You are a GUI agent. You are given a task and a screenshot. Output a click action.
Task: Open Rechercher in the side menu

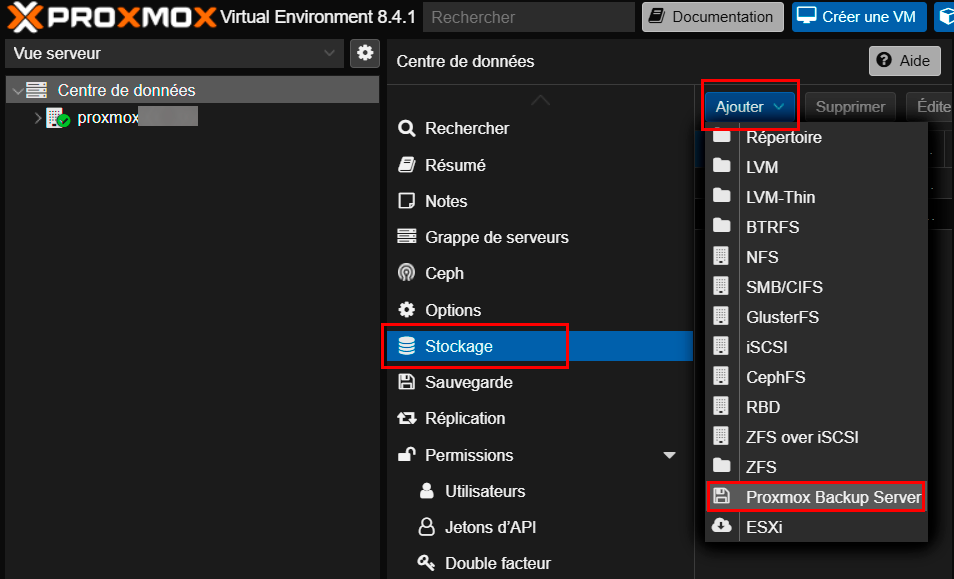tap(540, 128)
